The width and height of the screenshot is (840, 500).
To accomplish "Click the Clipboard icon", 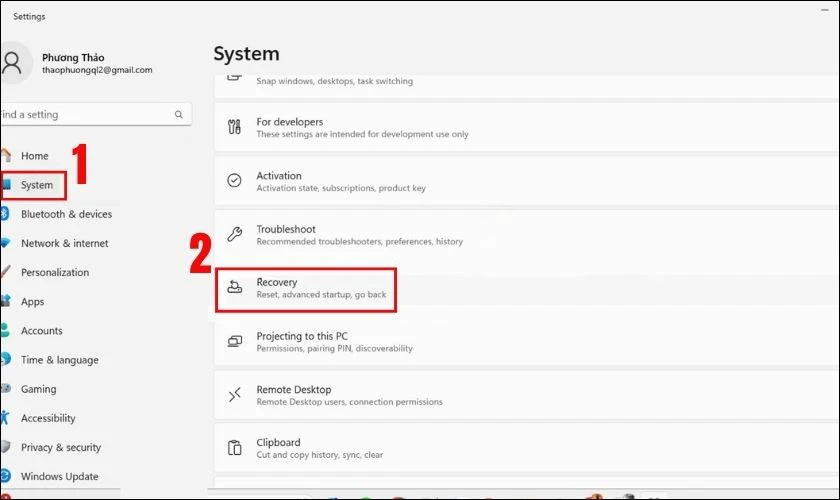I will 235,448.
